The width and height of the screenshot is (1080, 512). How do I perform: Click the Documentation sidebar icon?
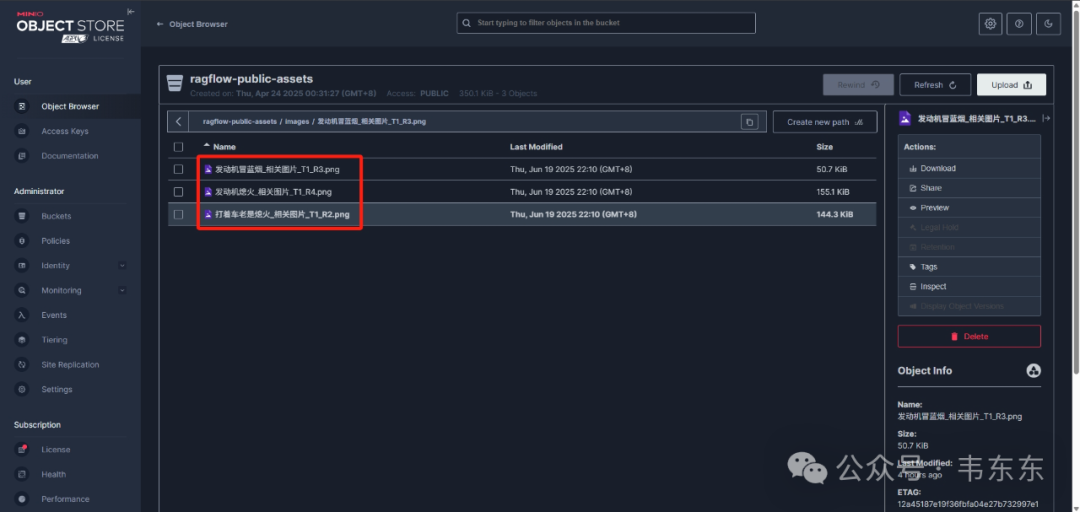22,156
